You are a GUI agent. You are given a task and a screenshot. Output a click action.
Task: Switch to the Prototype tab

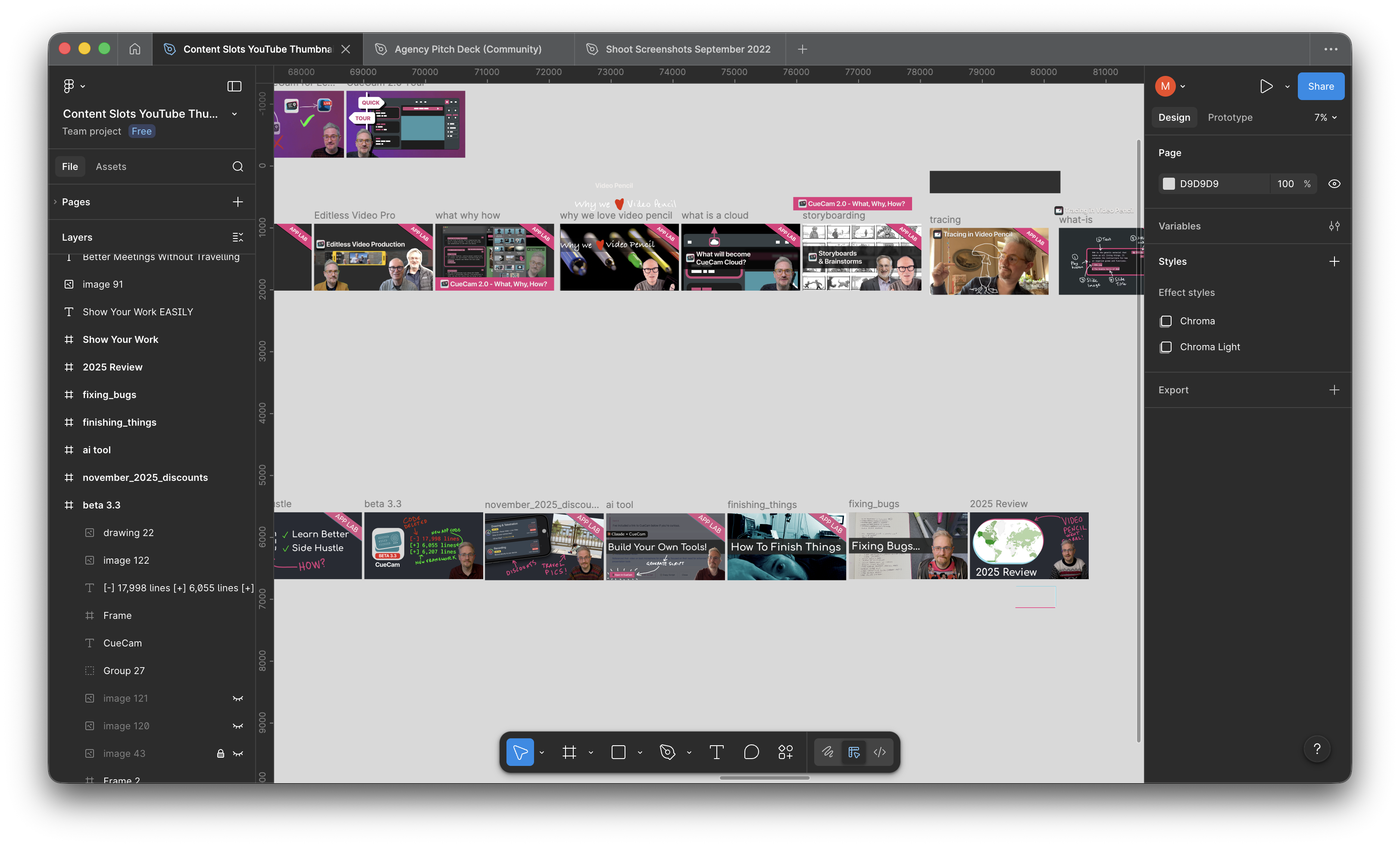point(1230,117)
